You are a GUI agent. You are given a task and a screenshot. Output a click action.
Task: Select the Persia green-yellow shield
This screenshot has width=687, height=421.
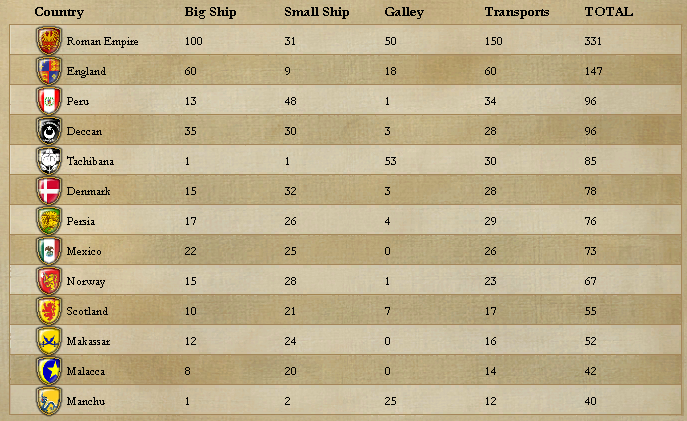(x=49, y=221)
